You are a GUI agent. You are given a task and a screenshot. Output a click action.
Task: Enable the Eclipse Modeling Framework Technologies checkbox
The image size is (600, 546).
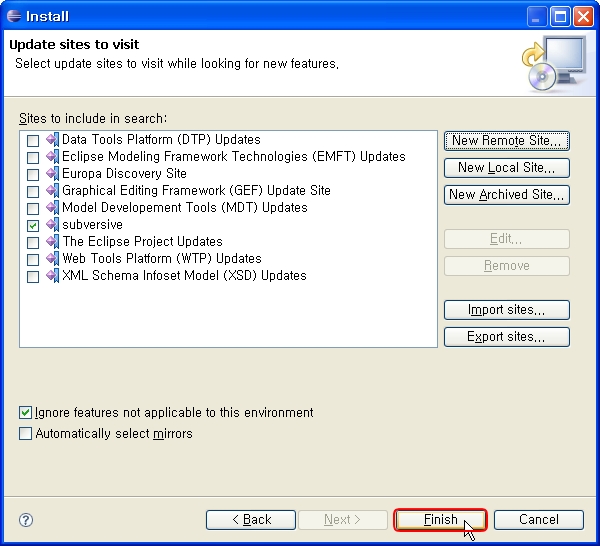pyautogui.click(x=33, y=158)
